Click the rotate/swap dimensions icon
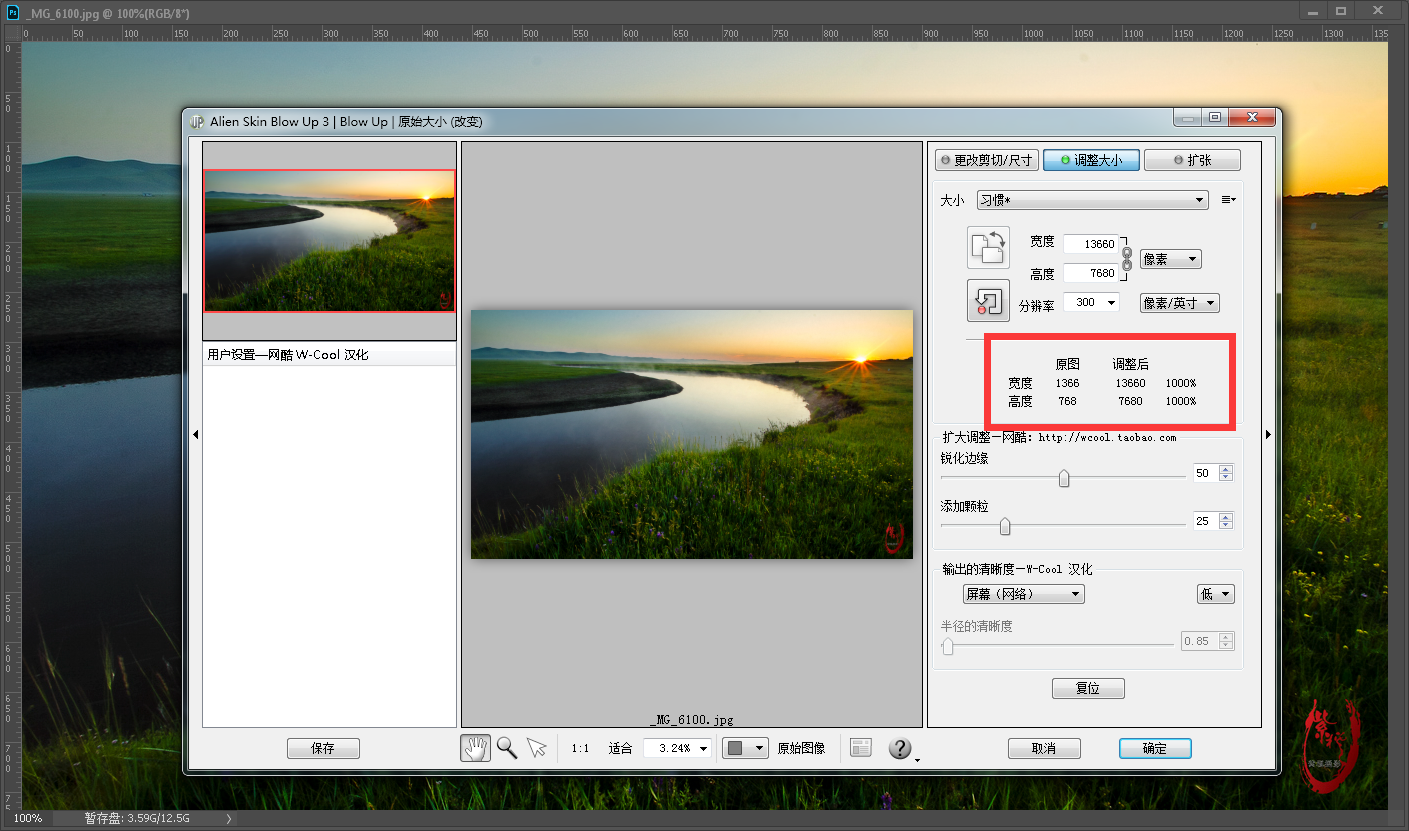The width and height of the screenshot is (1409, 831). pos(988,247)
